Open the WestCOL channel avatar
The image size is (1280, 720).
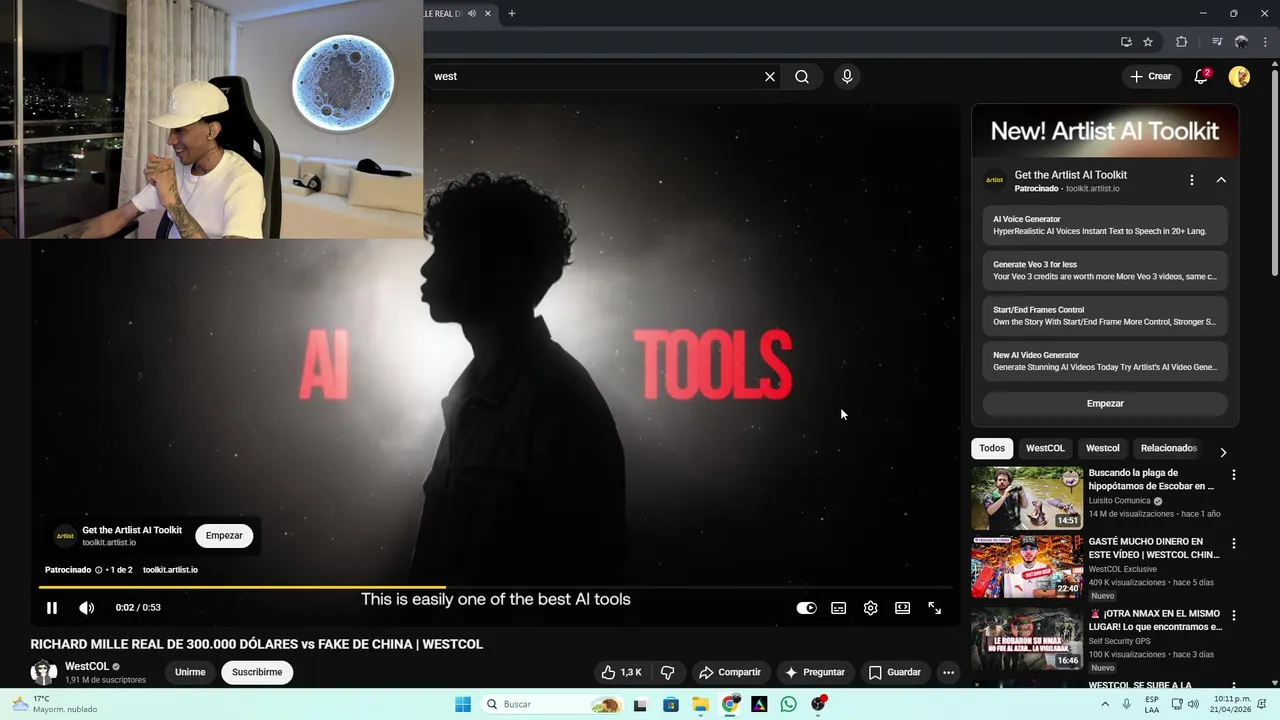(x=44, y=672)
